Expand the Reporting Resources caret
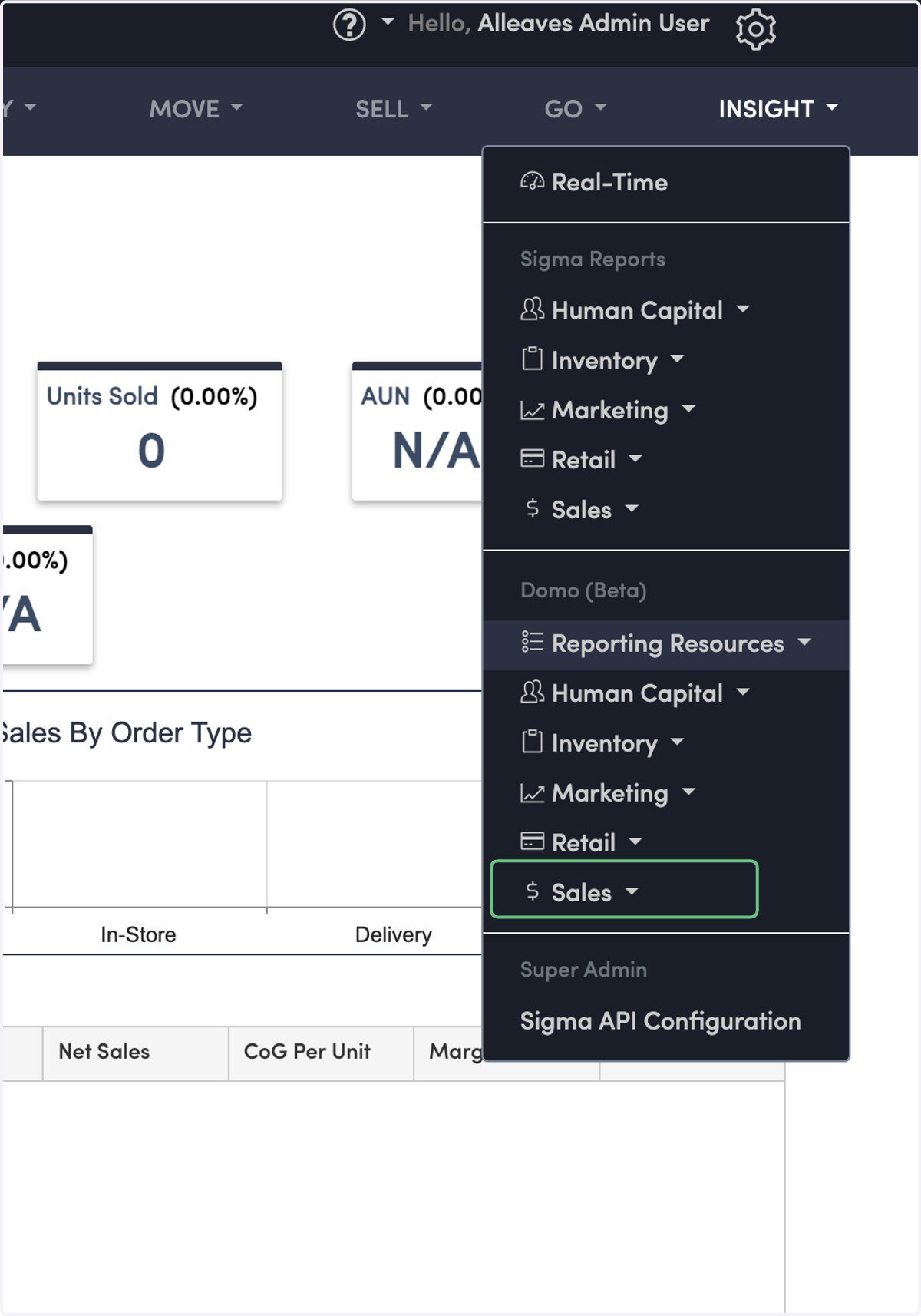This screenshot has width=921, height=1316. click(x=804, y=642)
